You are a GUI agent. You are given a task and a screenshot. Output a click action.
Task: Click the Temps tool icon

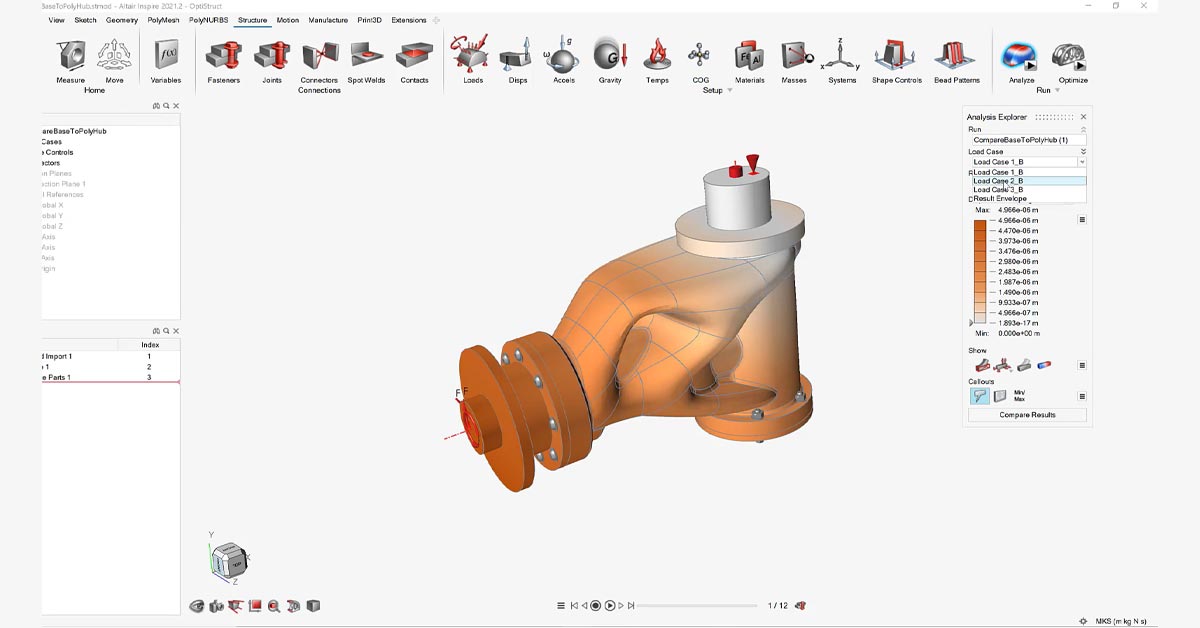point(657,57)
